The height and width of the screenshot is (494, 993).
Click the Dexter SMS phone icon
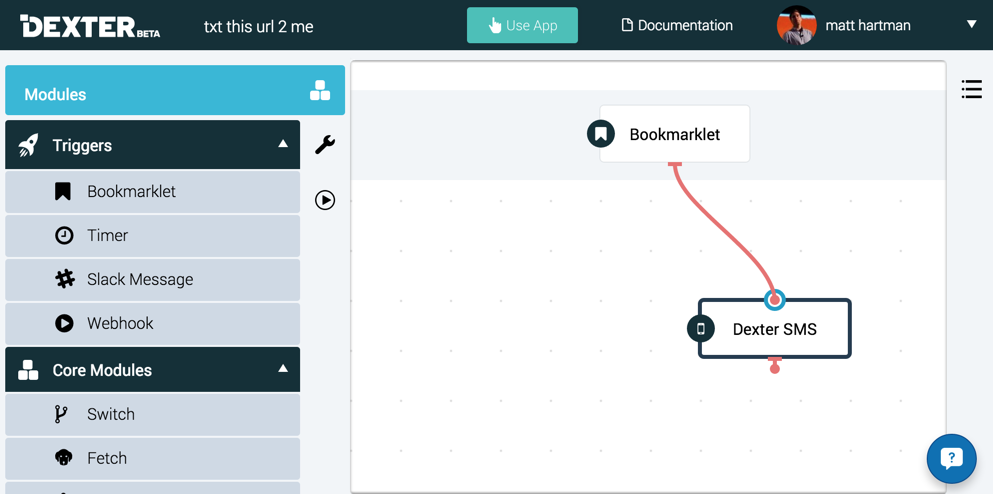tap(701, 329)
